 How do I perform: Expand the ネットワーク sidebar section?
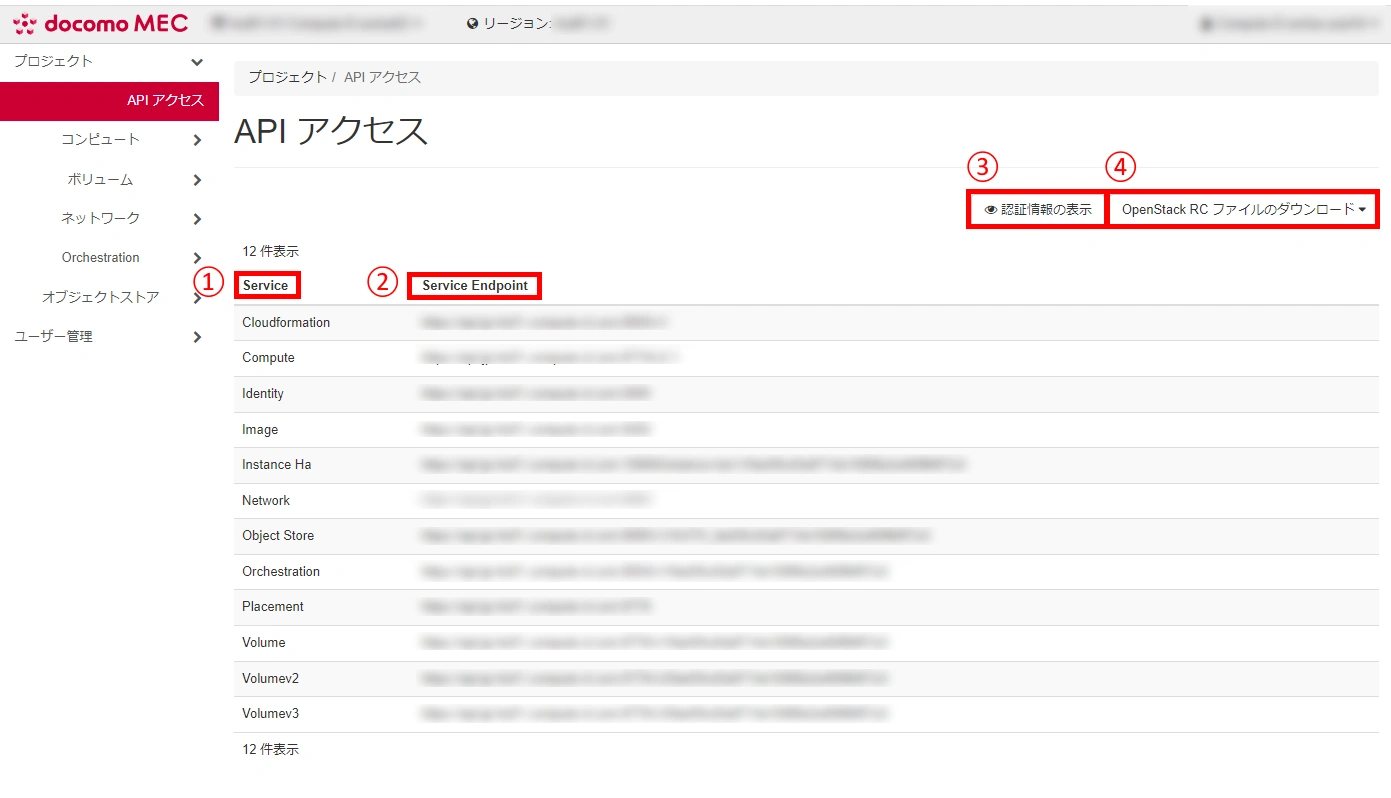point(197,219)
